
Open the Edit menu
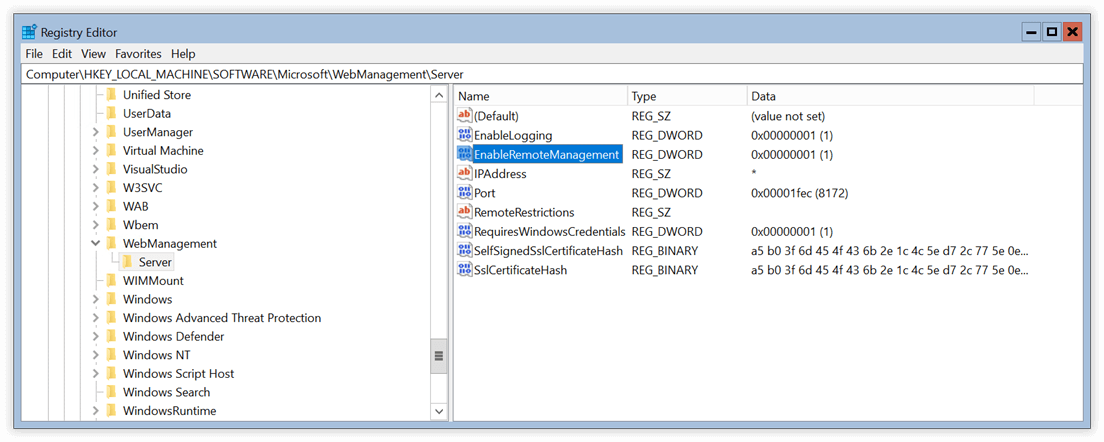[x=62, y=53]
